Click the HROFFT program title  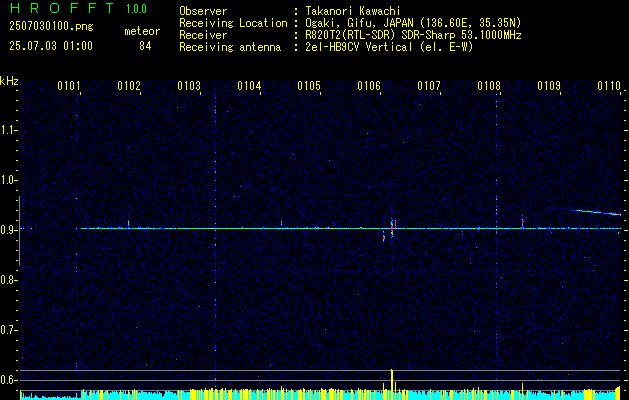pyautogui.click(x=62, y=8)
